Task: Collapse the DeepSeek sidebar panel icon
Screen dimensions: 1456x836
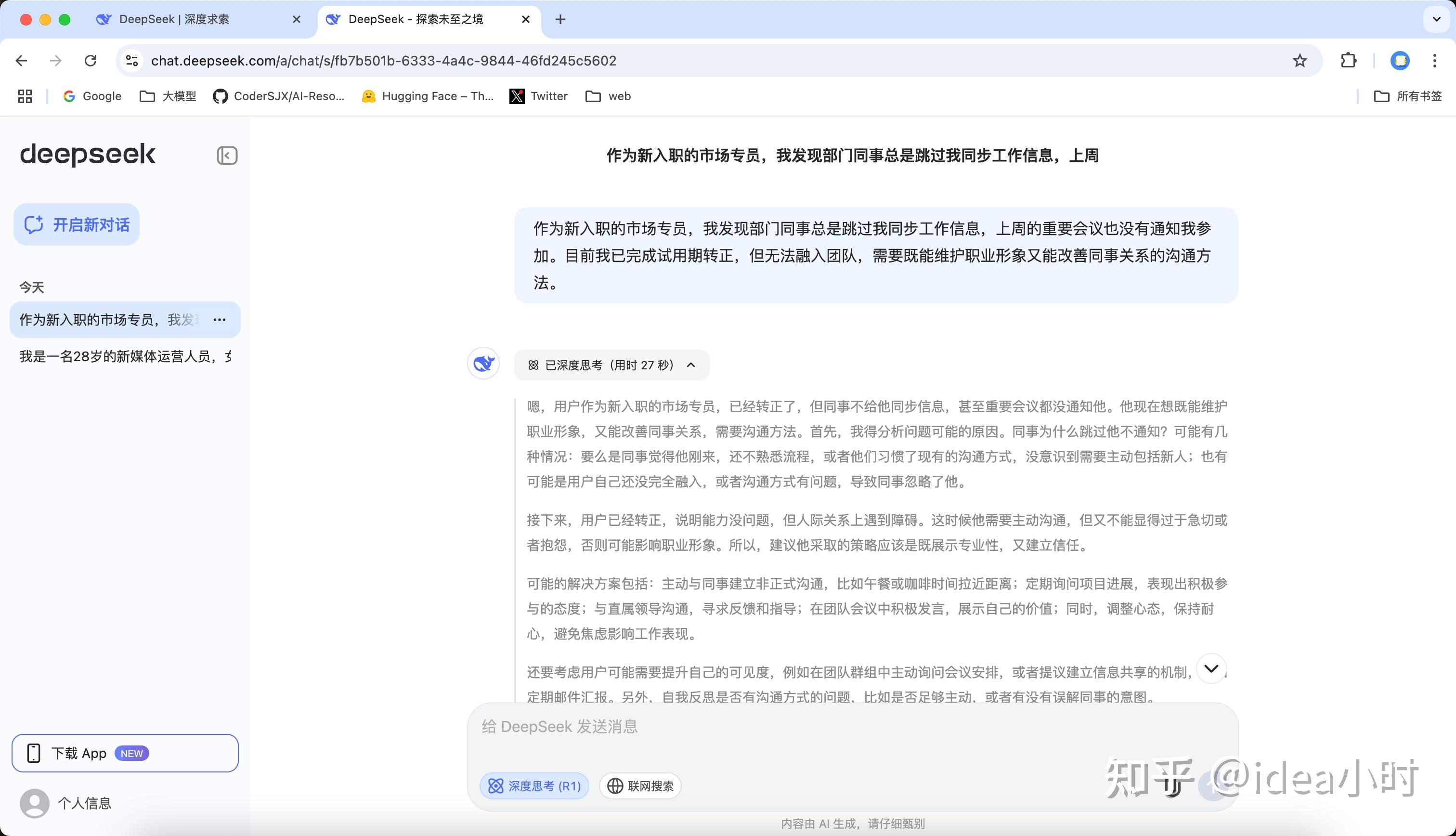Action: pyautogui.click(x=227, y=156)
